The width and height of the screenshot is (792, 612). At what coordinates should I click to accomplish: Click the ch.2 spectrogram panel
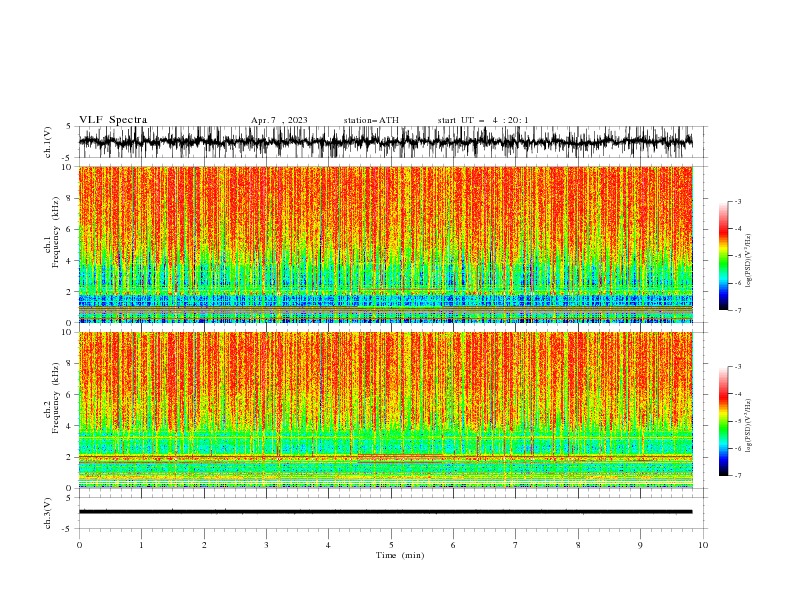pos(386,410)
